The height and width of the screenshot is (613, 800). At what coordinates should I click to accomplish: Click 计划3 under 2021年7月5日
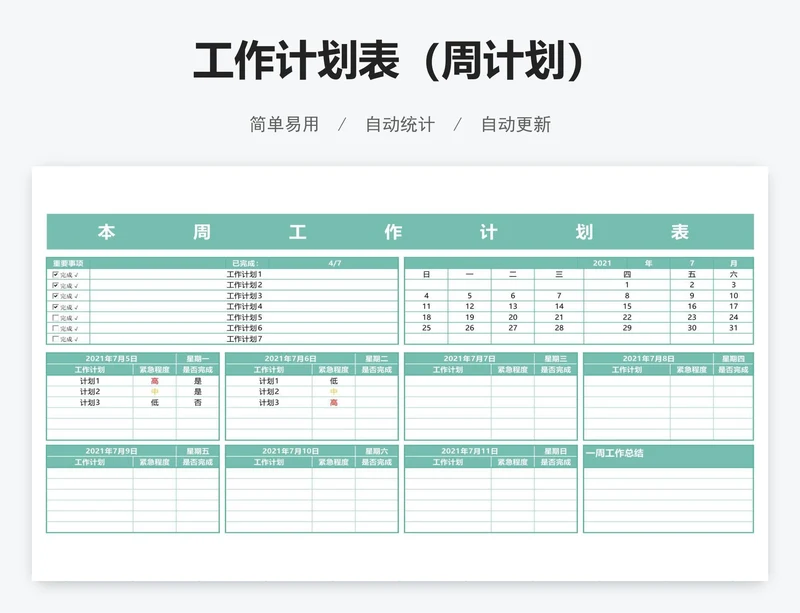[90, 402]
